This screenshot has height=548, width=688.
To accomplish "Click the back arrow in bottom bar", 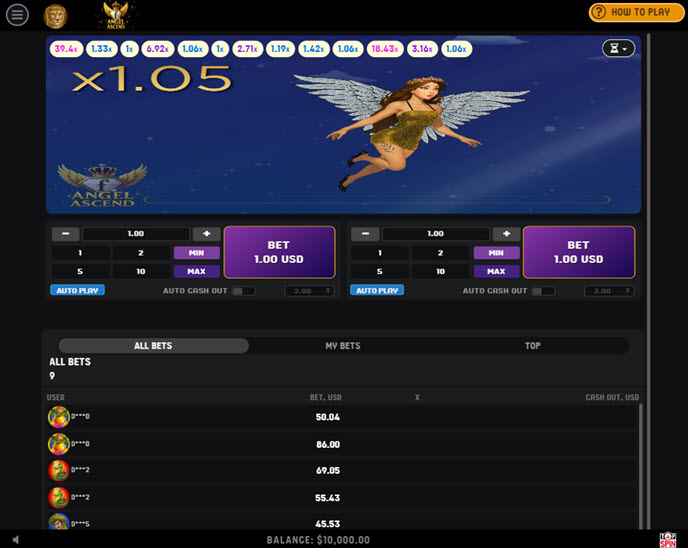I will pos(15,540).
